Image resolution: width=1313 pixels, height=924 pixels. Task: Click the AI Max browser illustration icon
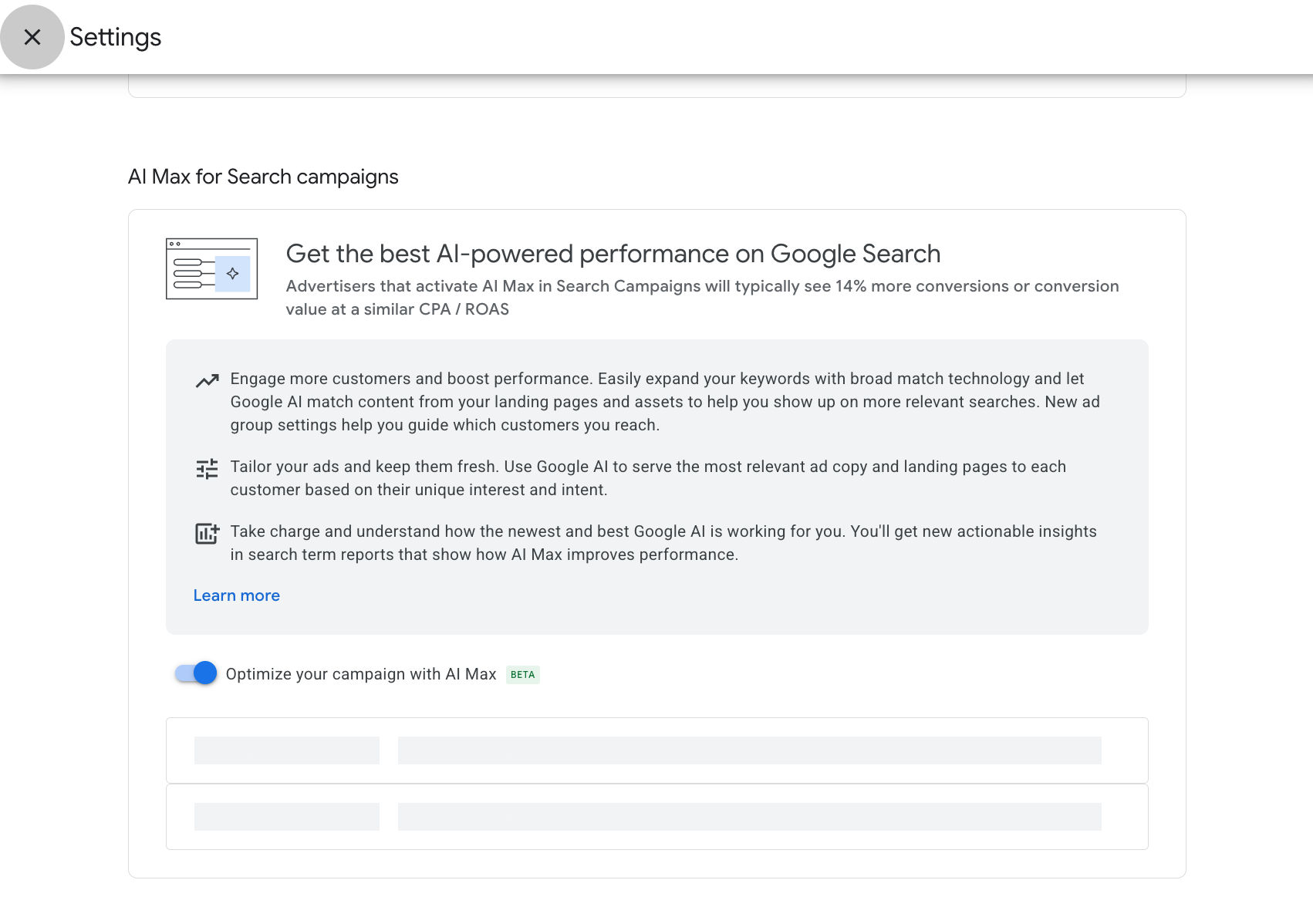point(212,268)
